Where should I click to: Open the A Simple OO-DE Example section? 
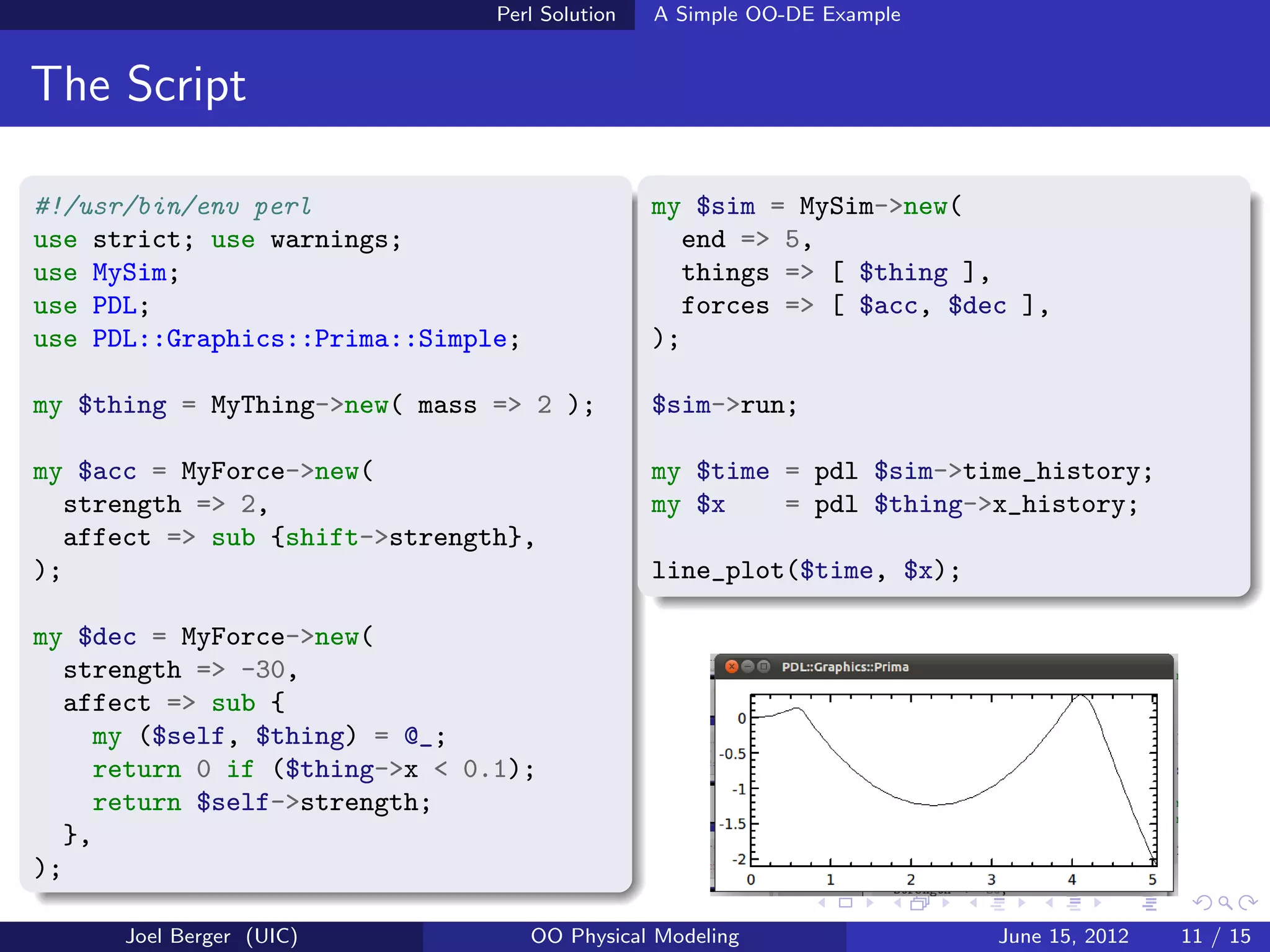pyautogui.click(x=777, y=14)
